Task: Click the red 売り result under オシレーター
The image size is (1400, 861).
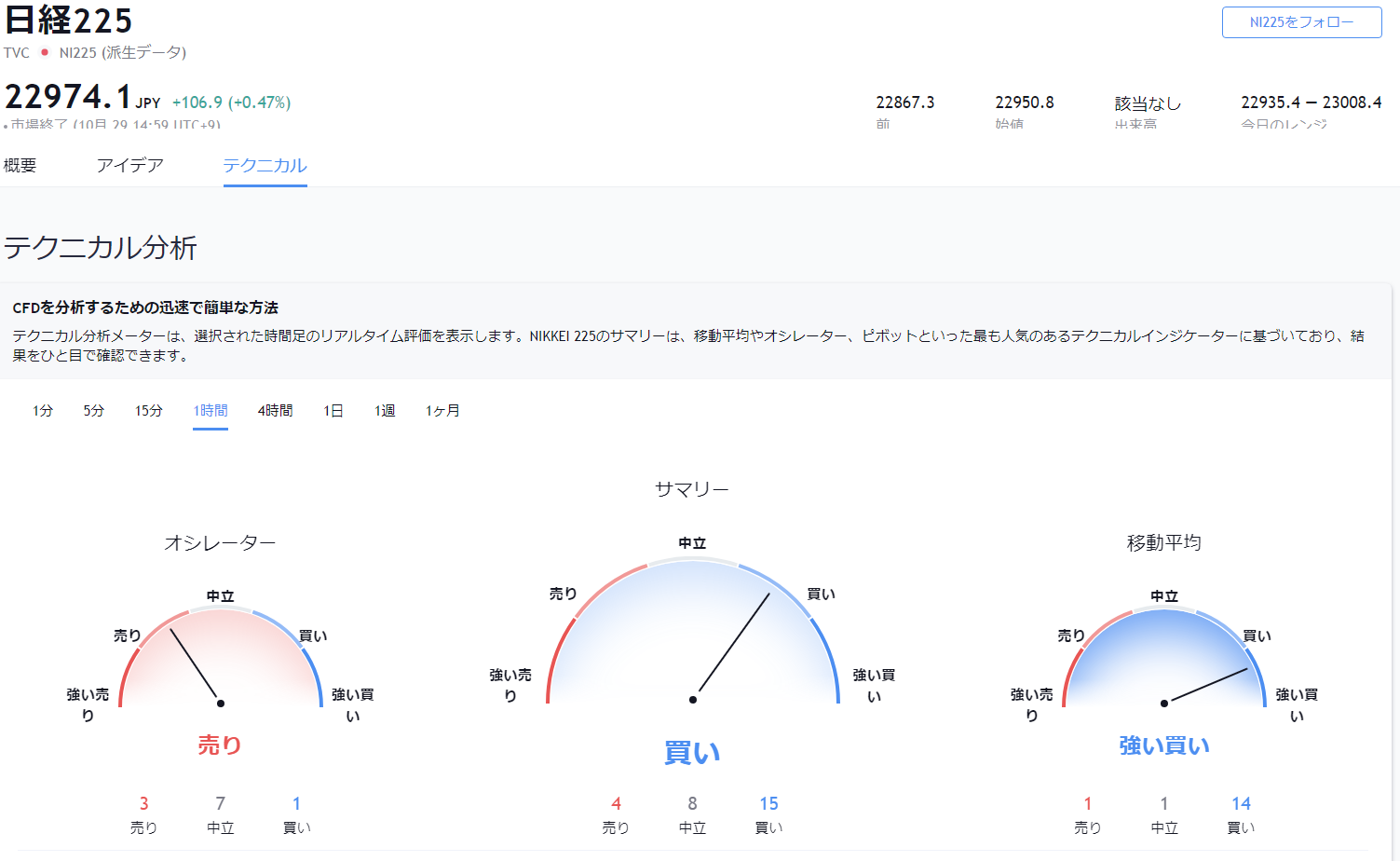Action: click(x=220, y=745)
